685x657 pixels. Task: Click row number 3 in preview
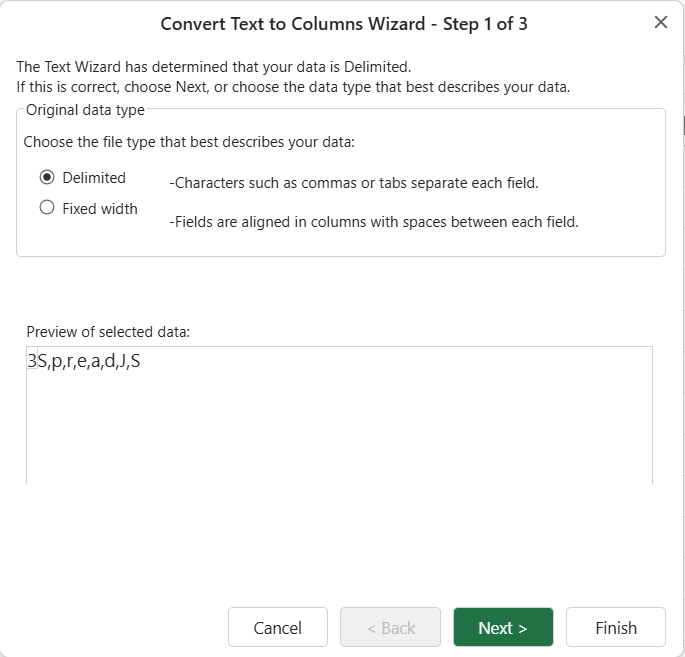[x=32, y=361]
